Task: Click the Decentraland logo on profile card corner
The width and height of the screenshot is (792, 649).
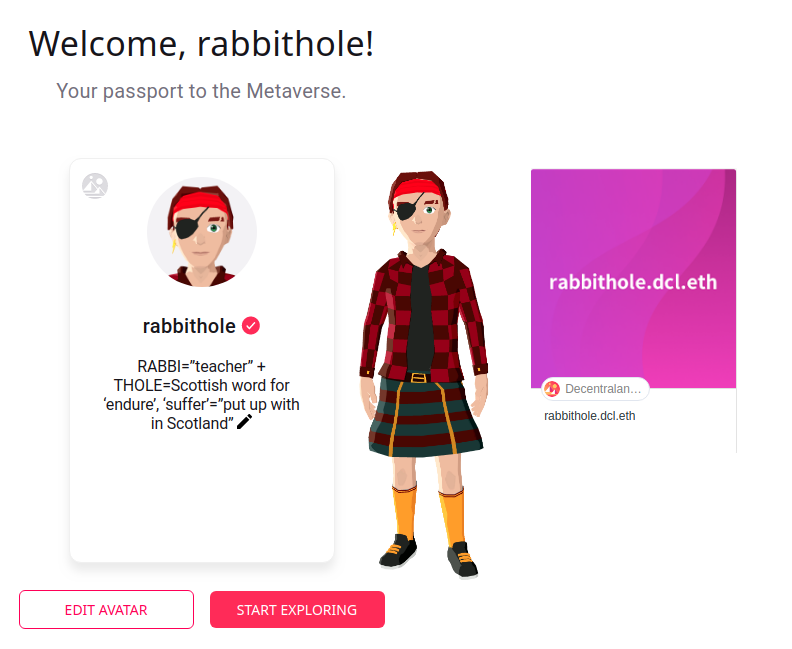Action: click(95, 185)
